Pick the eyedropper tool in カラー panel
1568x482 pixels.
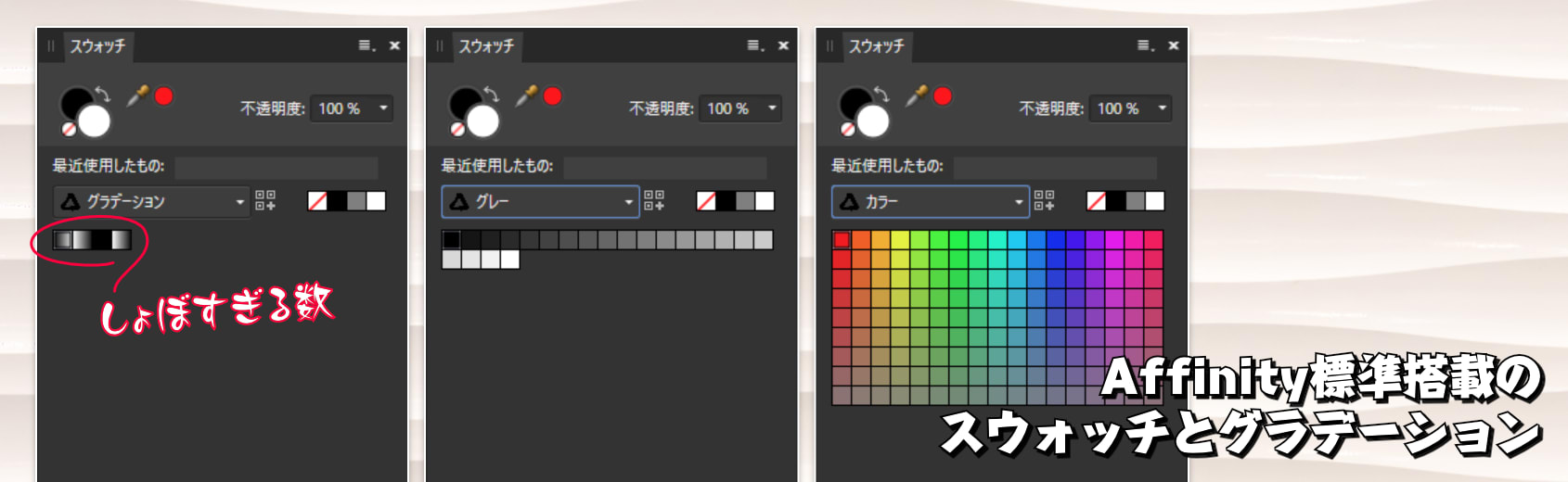(x=916, y=95)
